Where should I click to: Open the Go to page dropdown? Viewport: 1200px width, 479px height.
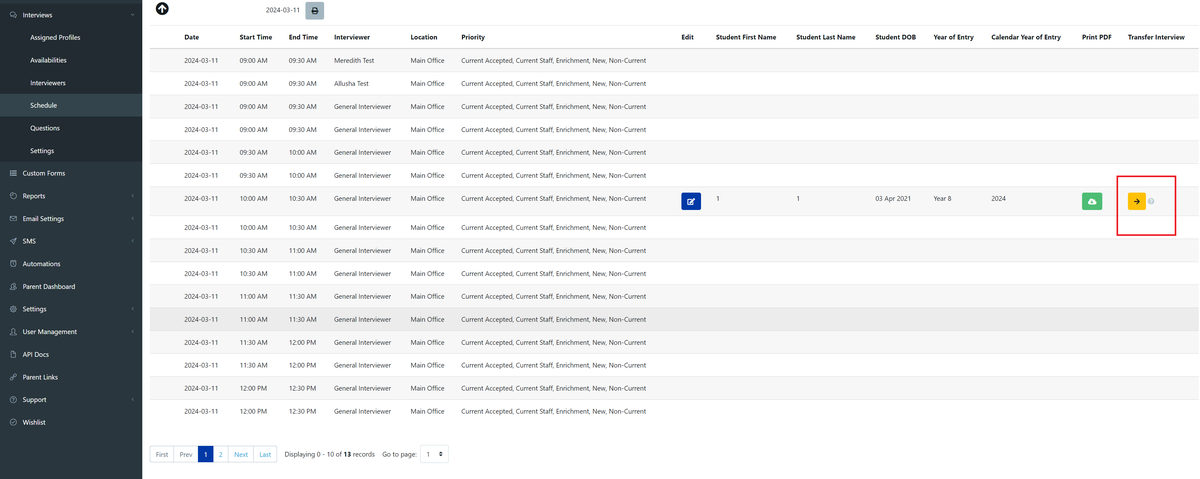(x=434, y=454)
